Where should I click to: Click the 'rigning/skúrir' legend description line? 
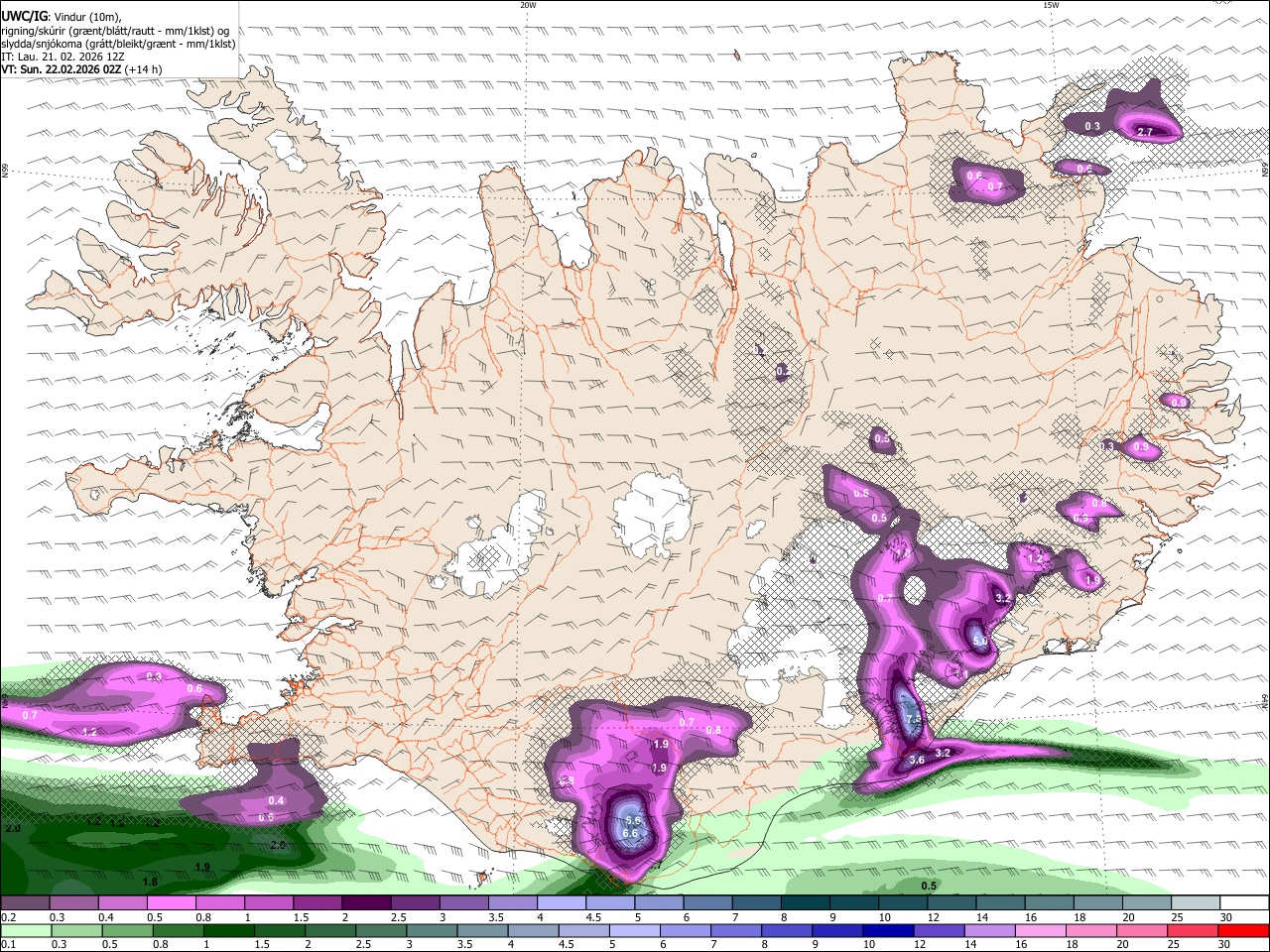115,31
